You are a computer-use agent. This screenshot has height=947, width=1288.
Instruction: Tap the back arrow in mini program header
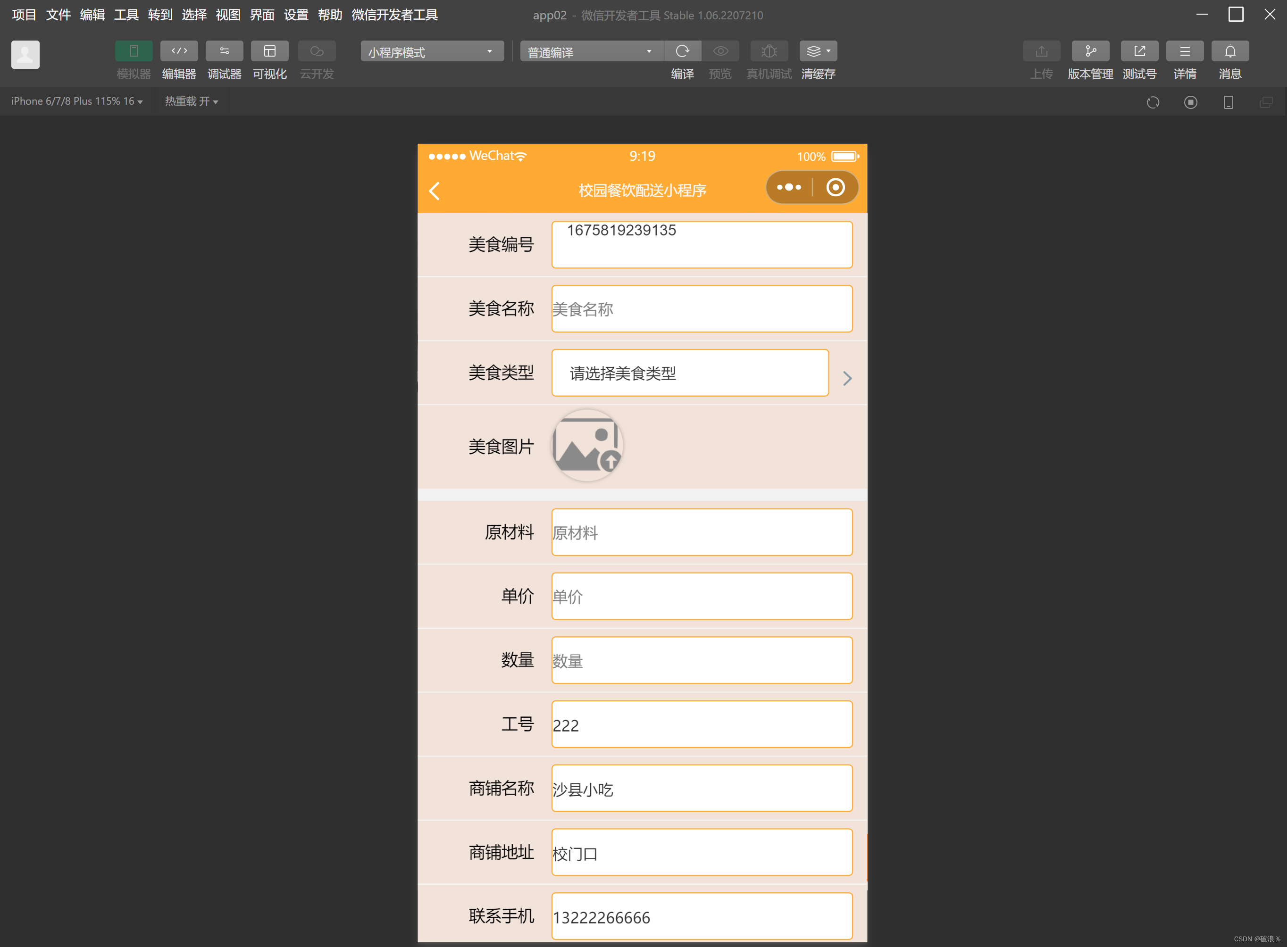[x=435, y=191]
